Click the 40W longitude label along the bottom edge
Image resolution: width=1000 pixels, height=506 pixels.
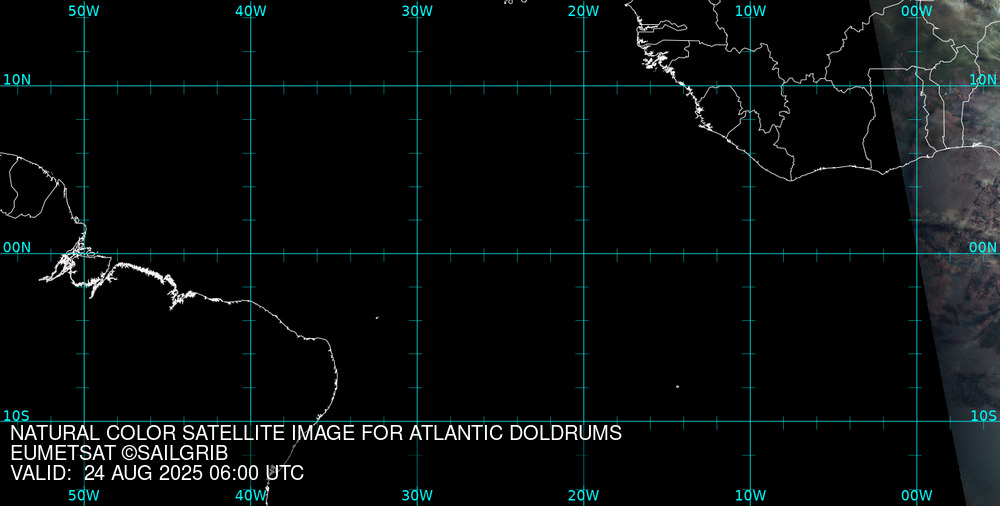coord(251,496)
